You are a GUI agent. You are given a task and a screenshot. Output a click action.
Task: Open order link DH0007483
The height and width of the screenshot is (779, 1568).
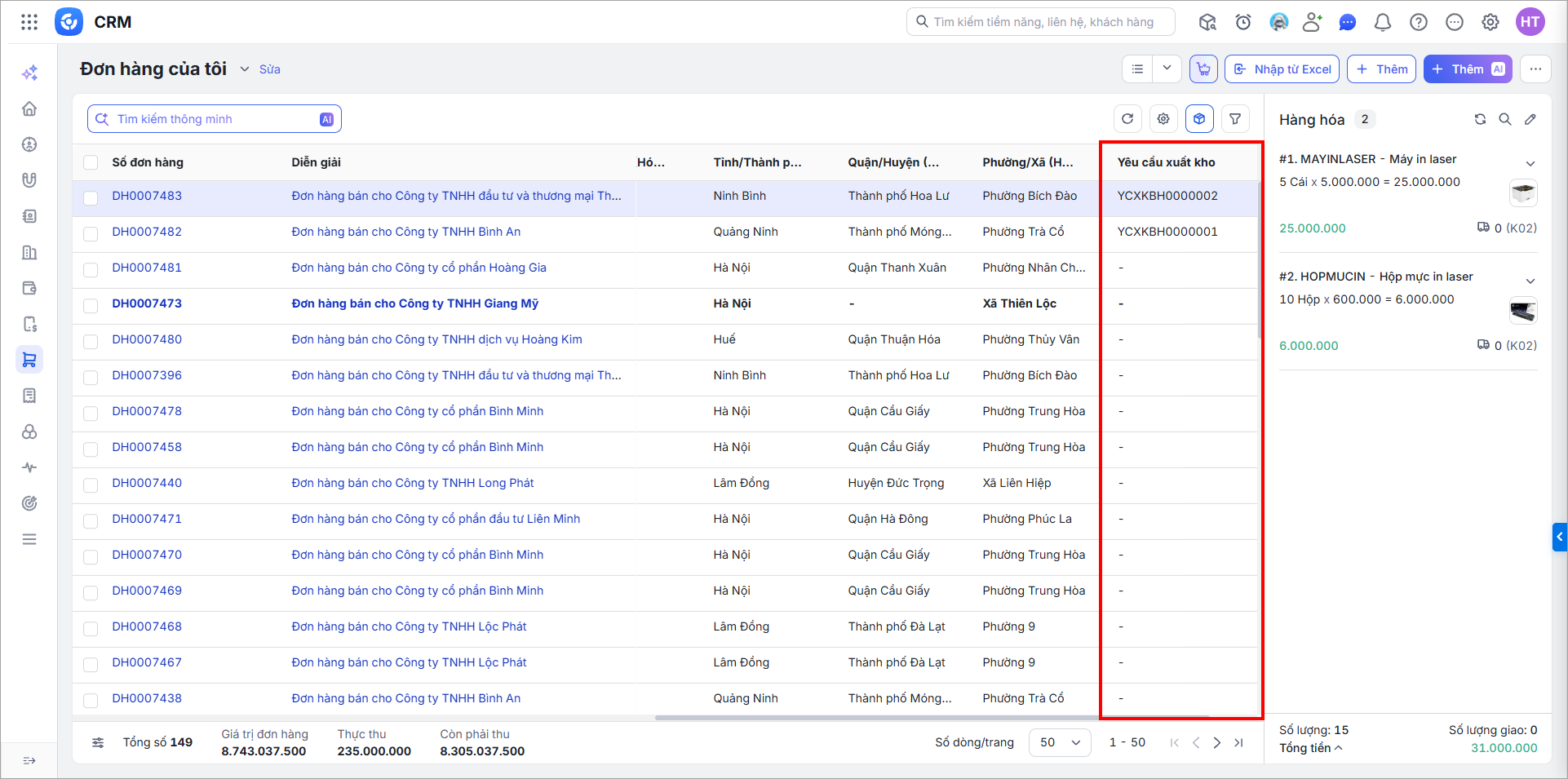(x=147, y=196)
